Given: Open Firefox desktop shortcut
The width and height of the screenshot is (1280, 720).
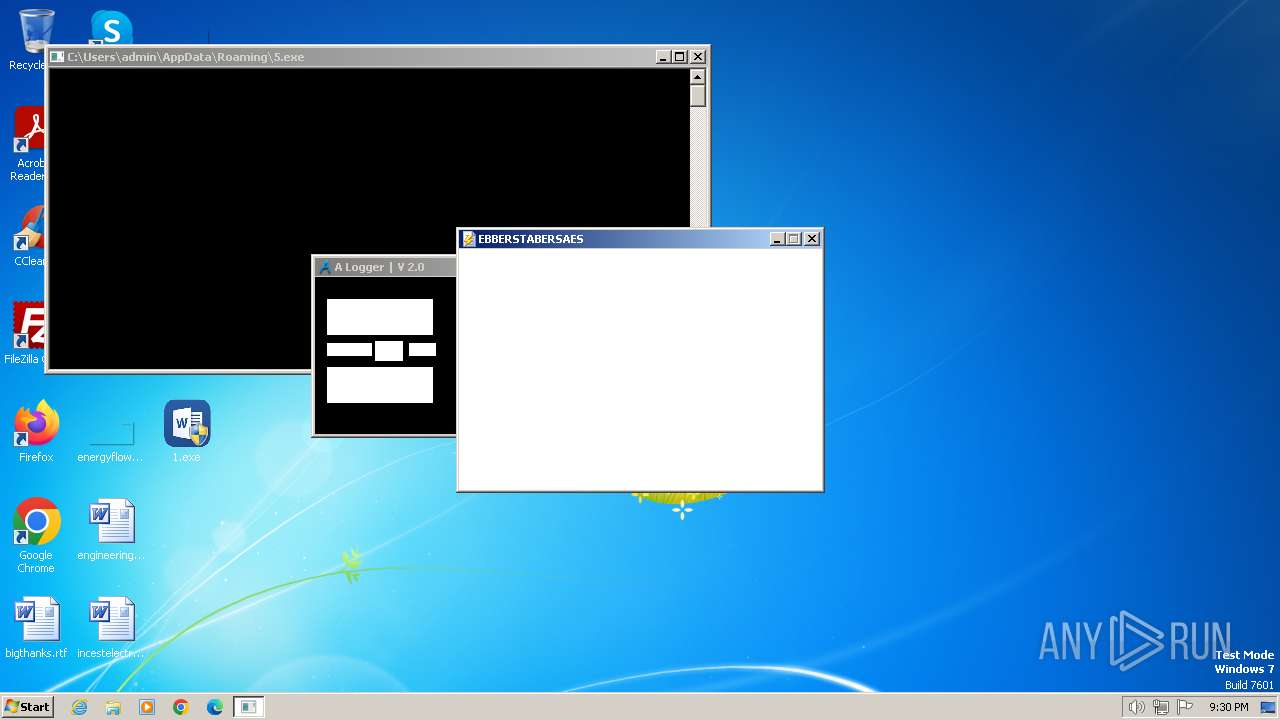Looking at the screenshot, I should point(36,431).
